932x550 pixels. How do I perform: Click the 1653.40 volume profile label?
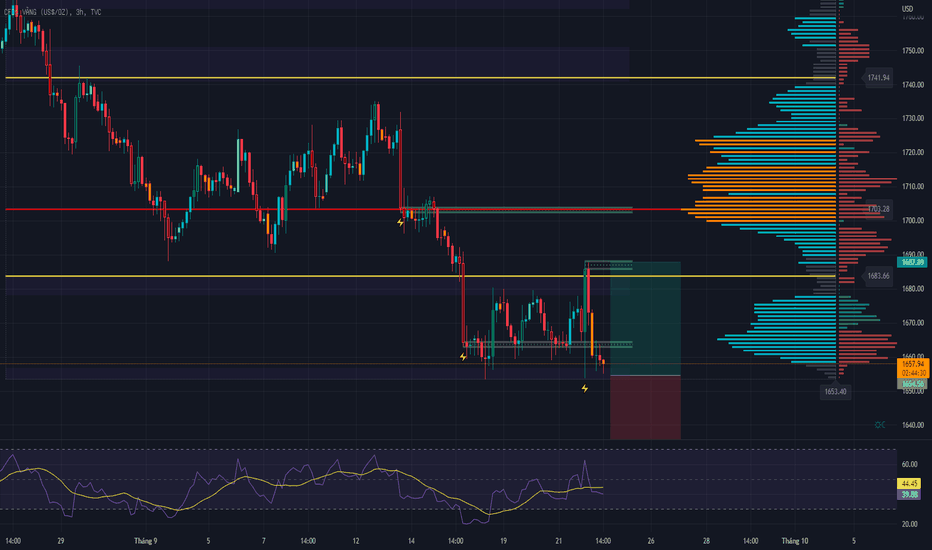[835, 391]
